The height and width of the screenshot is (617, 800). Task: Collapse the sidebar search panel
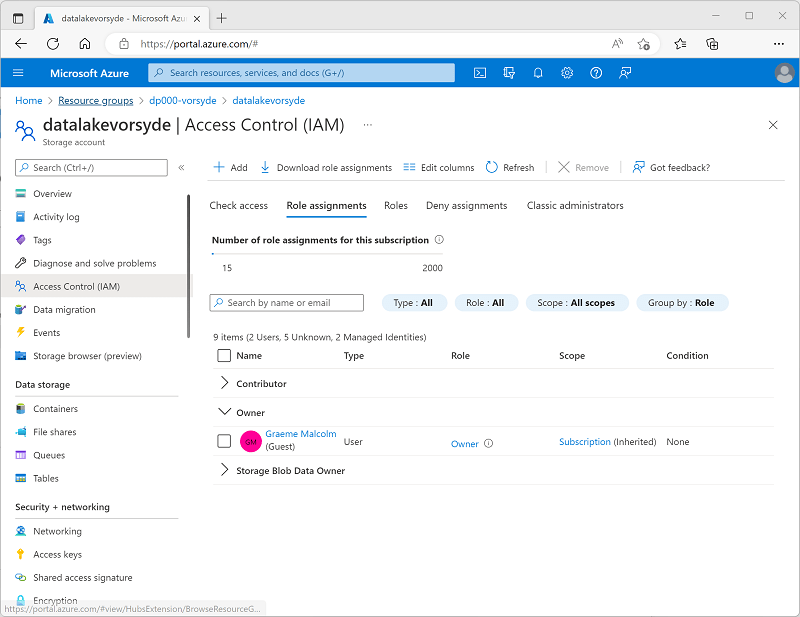(x=183, y=167)
